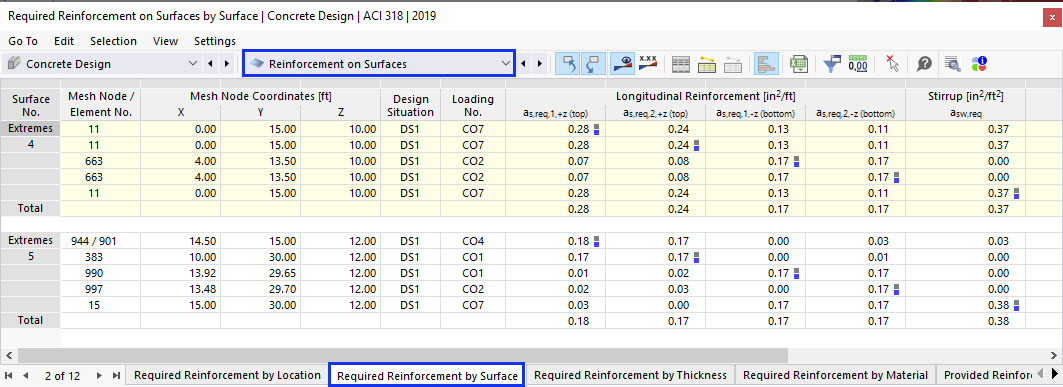Open the View menu
The width and height of the screenshot is (1063, 387).
[x=165, y=41]
